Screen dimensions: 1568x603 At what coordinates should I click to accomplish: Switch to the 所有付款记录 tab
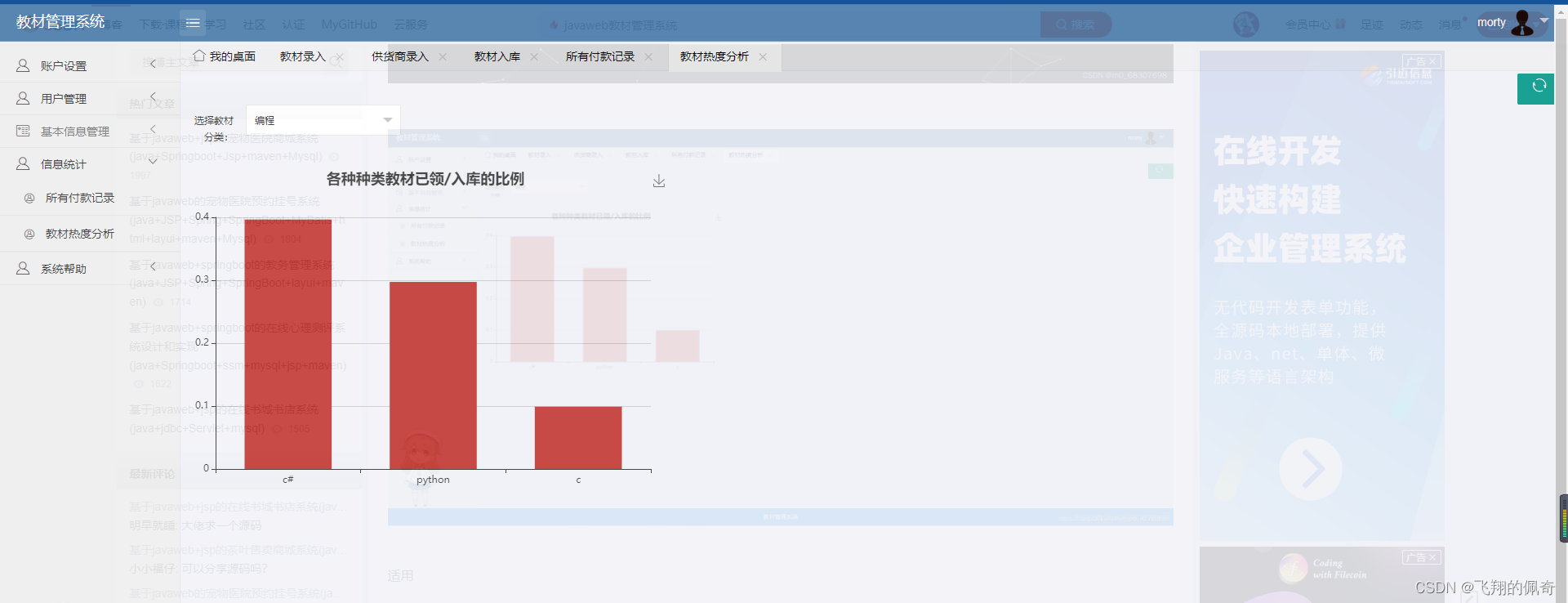pyautogui.click(x=600, y=56)
